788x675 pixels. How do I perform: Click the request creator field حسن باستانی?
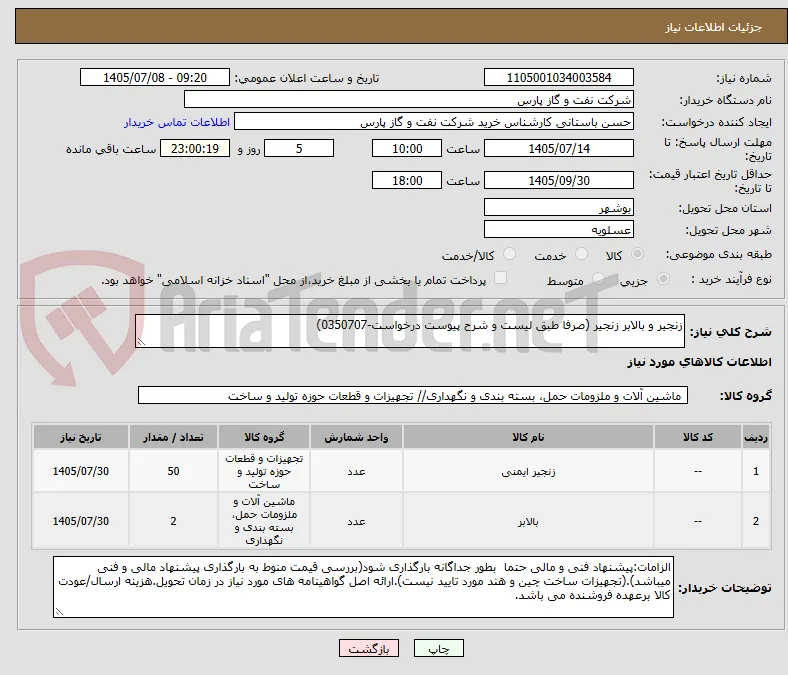[434, 122]
